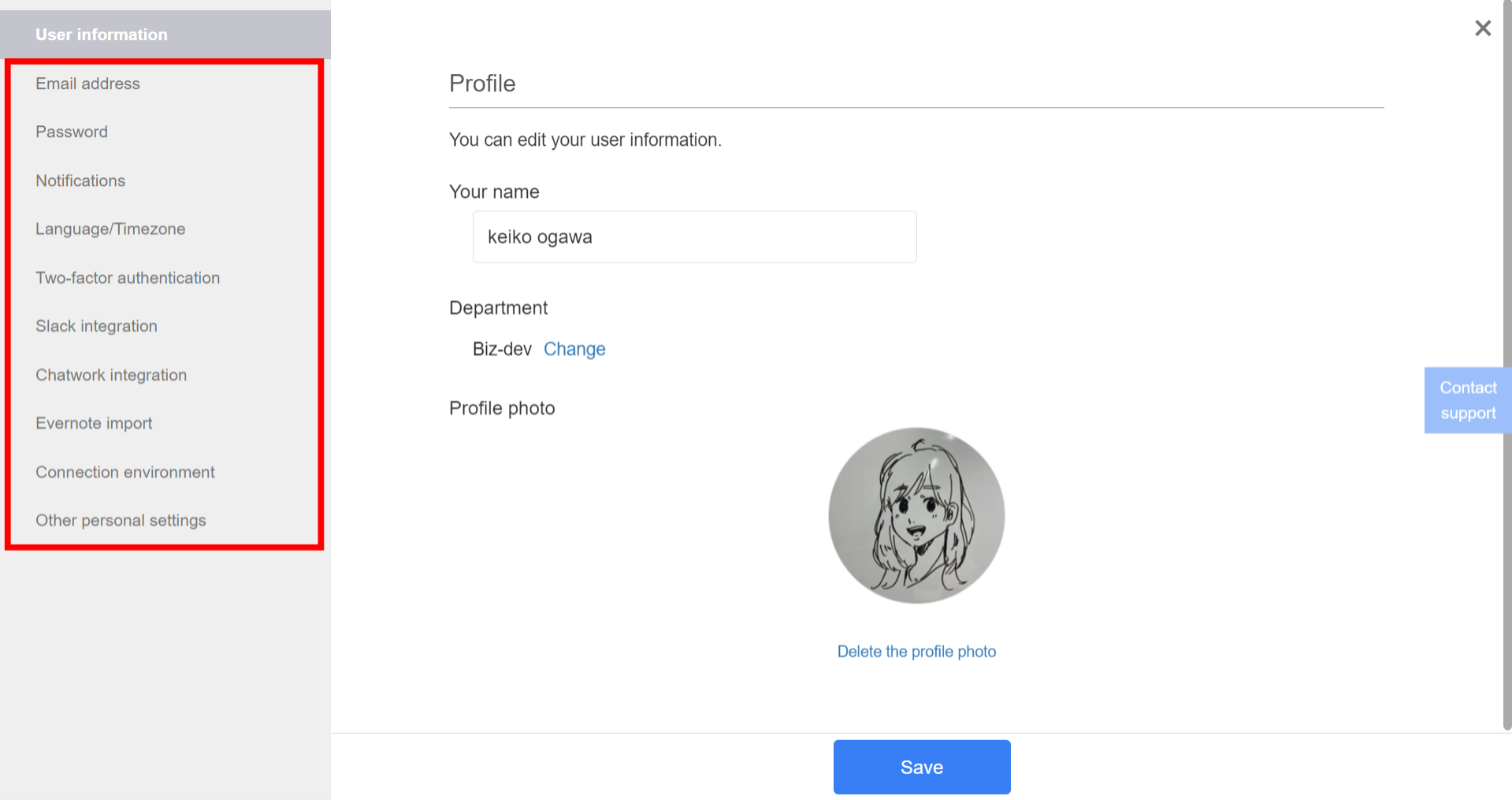
Task: Click the Profile section heading
Action: pyautogui.click(x=481, y=83)
